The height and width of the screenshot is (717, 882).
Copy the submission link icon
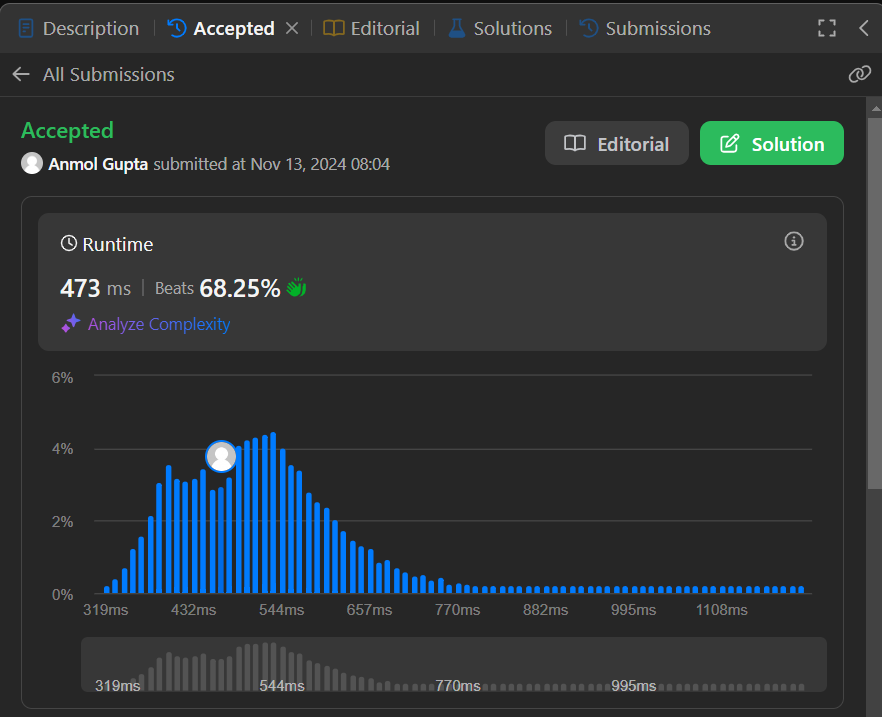[860, 74]
